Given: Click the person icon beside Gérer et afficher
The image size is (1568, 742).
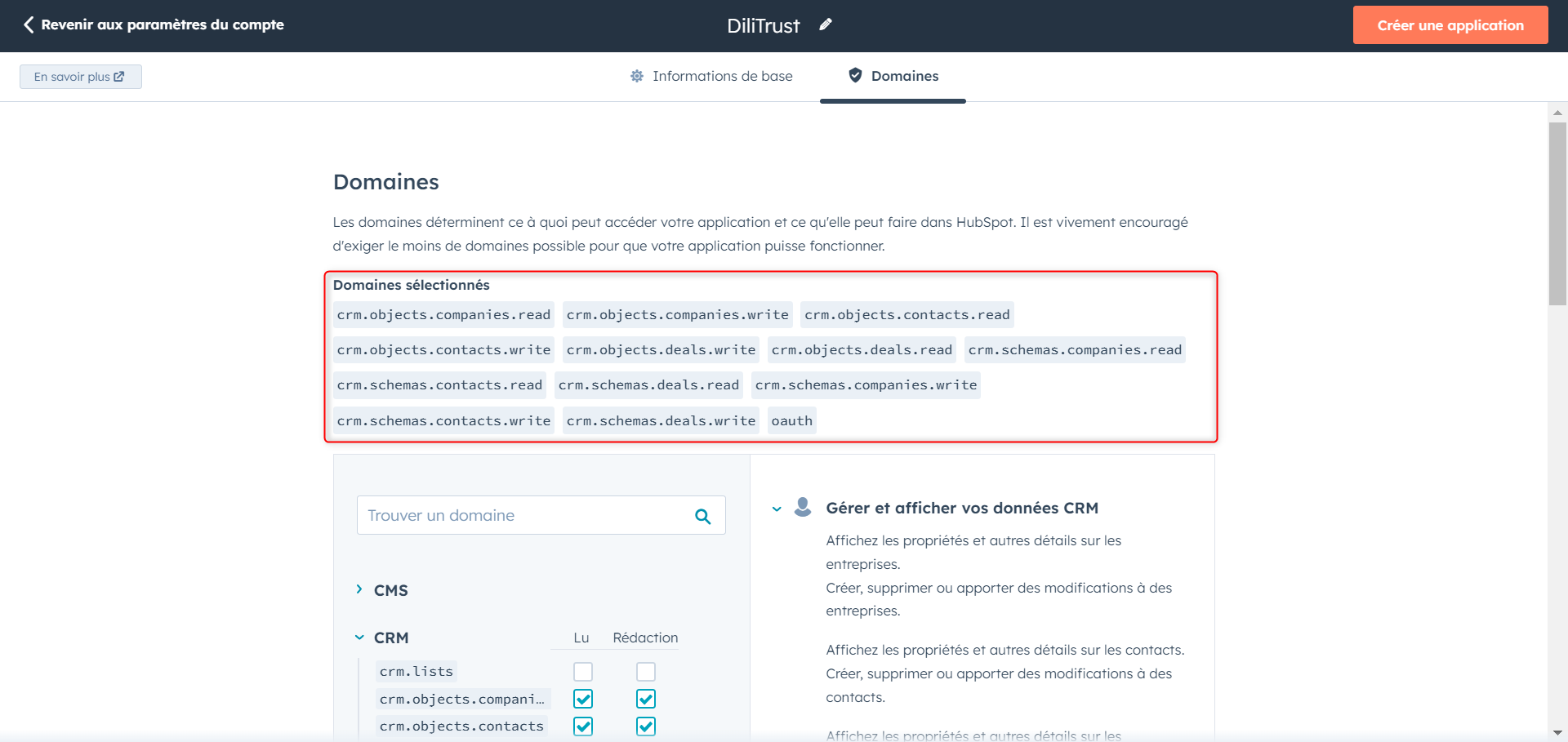Looking at the screenshot, I should click(803, 507).
